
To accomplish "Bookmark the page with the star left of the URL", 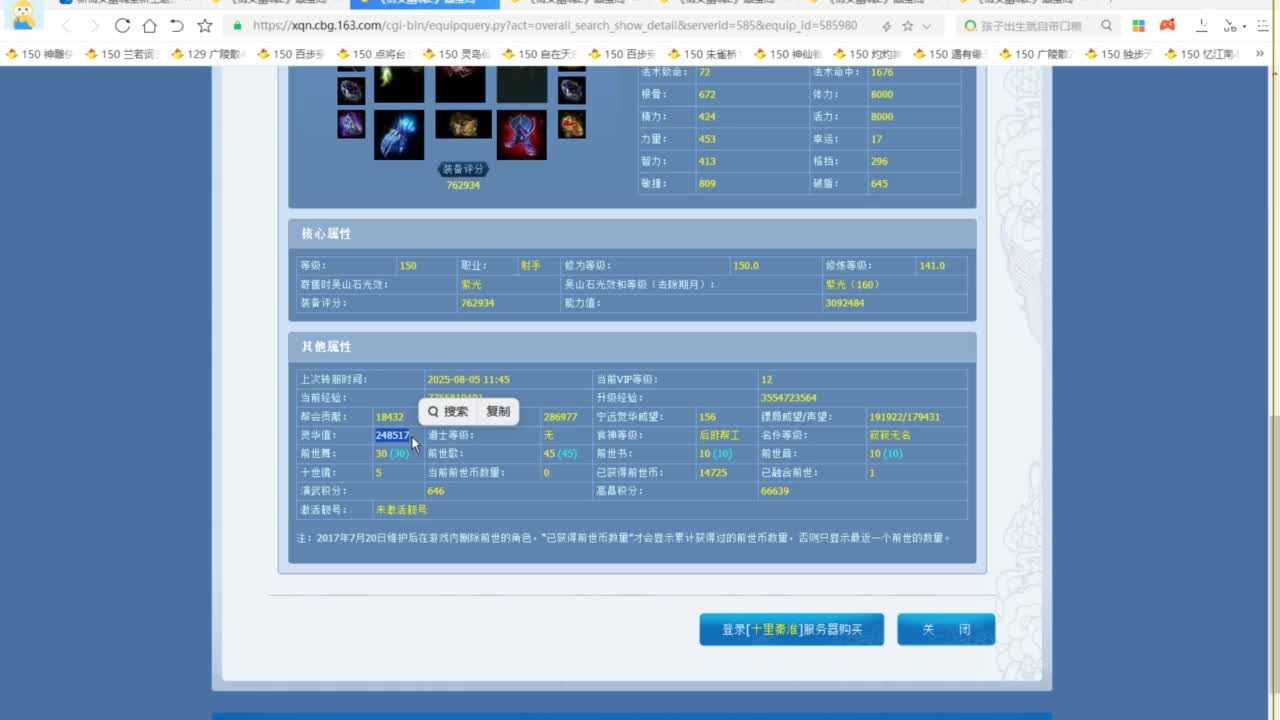I will point(205,25).
